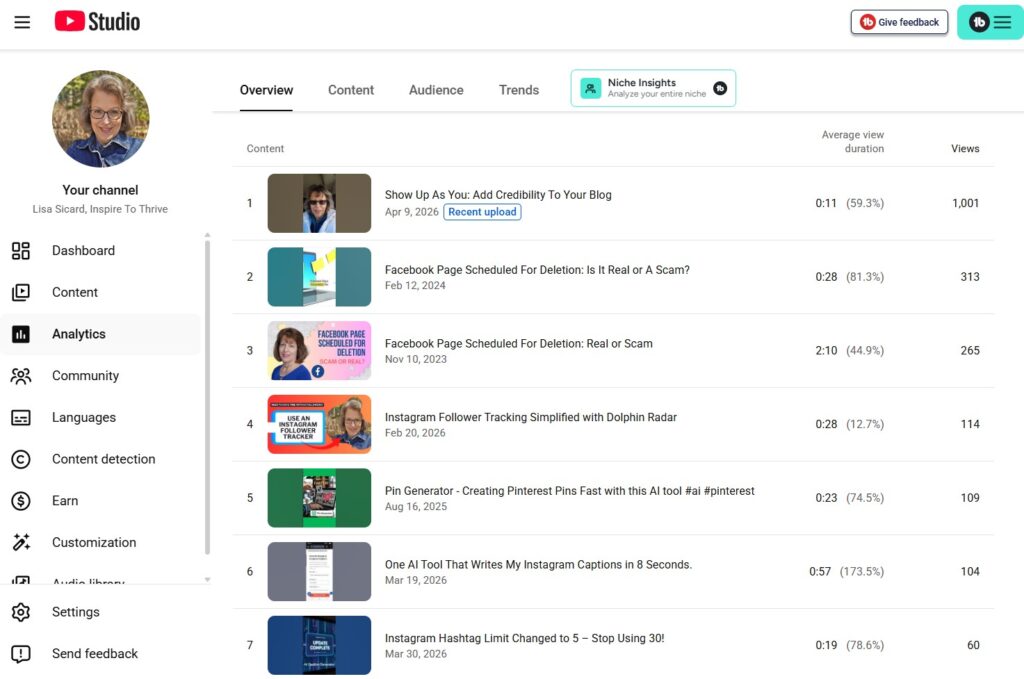Open the hamburger navigation menu
This screenshot has width=1024, height=679.
click(x=22, y=22)
